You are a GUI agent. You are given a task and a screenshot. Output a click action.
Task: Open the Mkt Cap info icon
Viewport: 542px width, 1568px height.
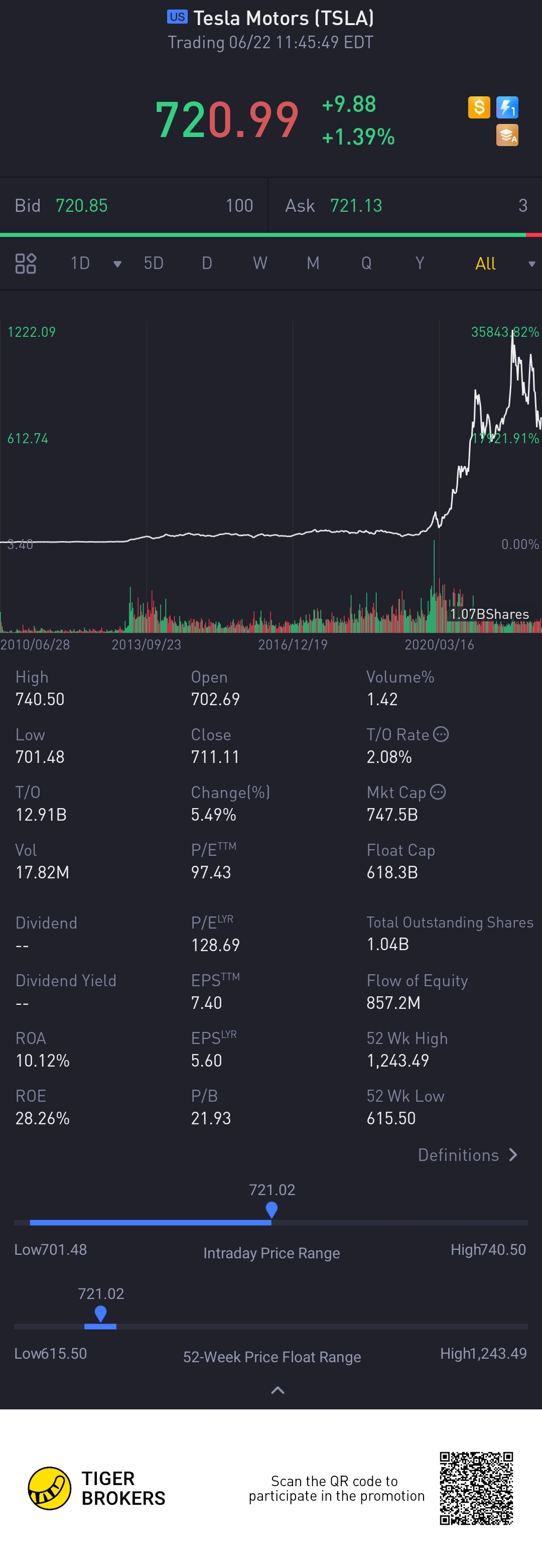pos(438,792)
